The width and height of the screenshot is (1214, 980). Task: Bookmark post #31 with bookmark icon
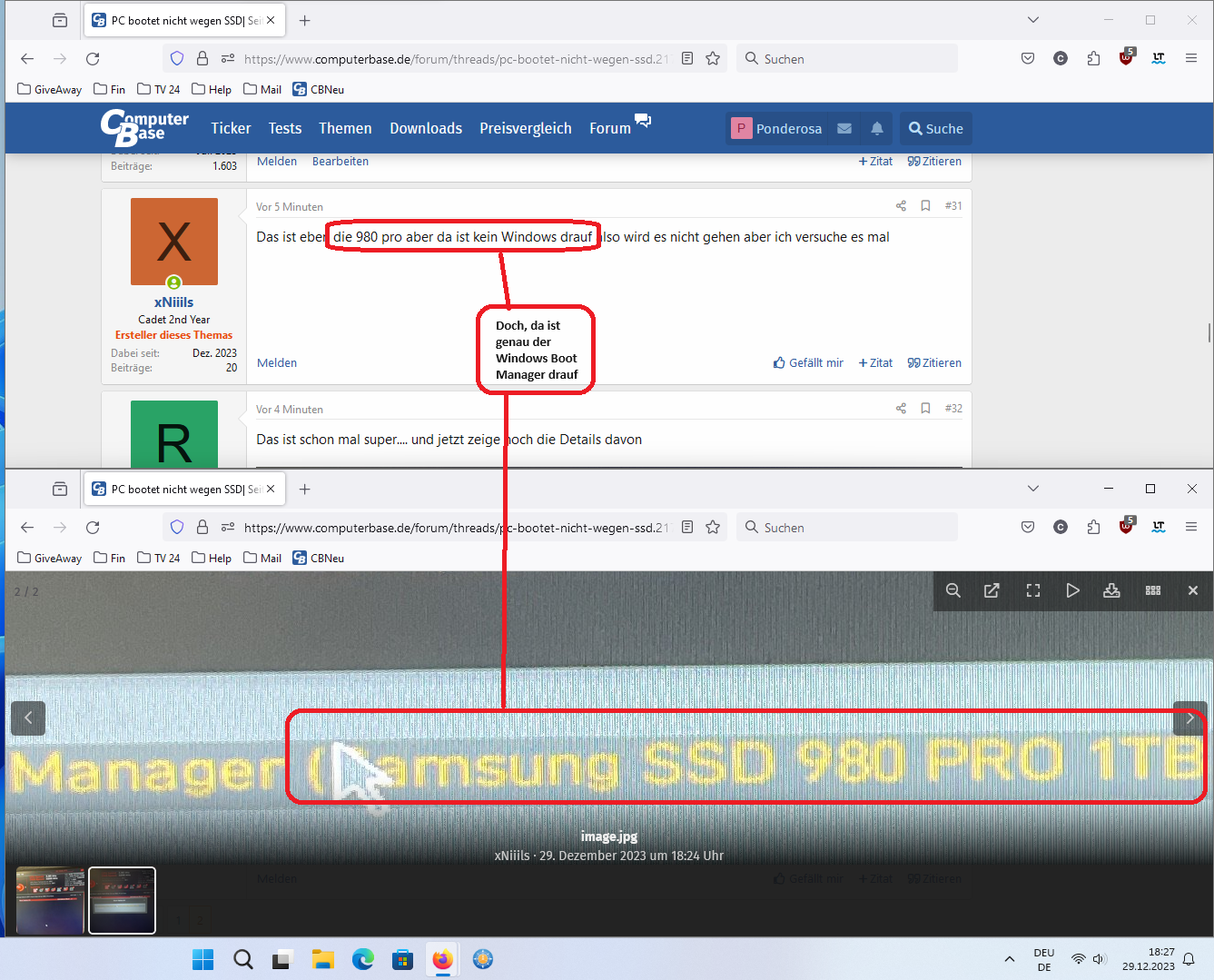point(925,206)
